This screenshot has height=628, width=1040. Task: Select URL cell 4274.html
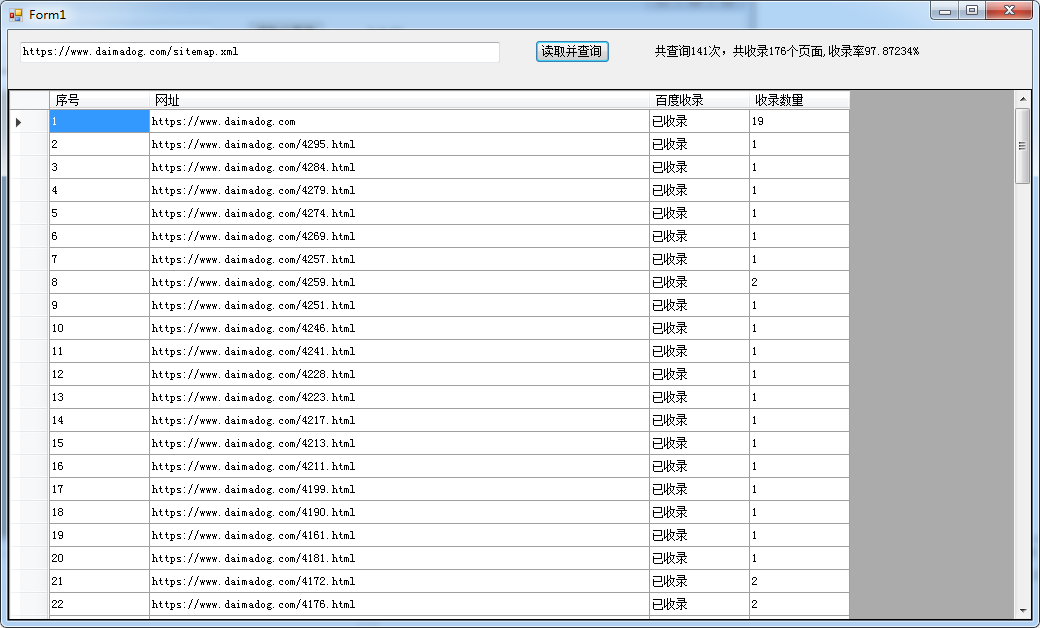click(x=399, y=214)
